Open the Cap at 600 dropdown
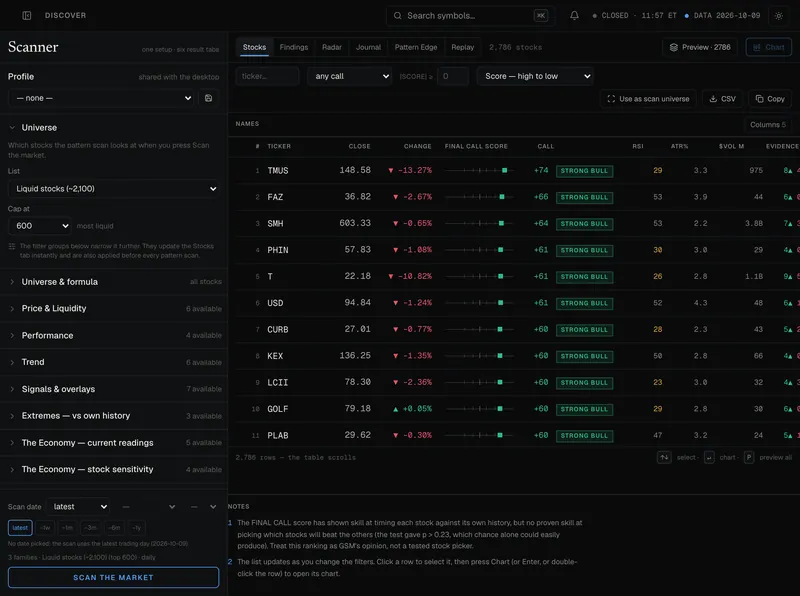This screenshot has height=596, width=800. coord(40,226)
